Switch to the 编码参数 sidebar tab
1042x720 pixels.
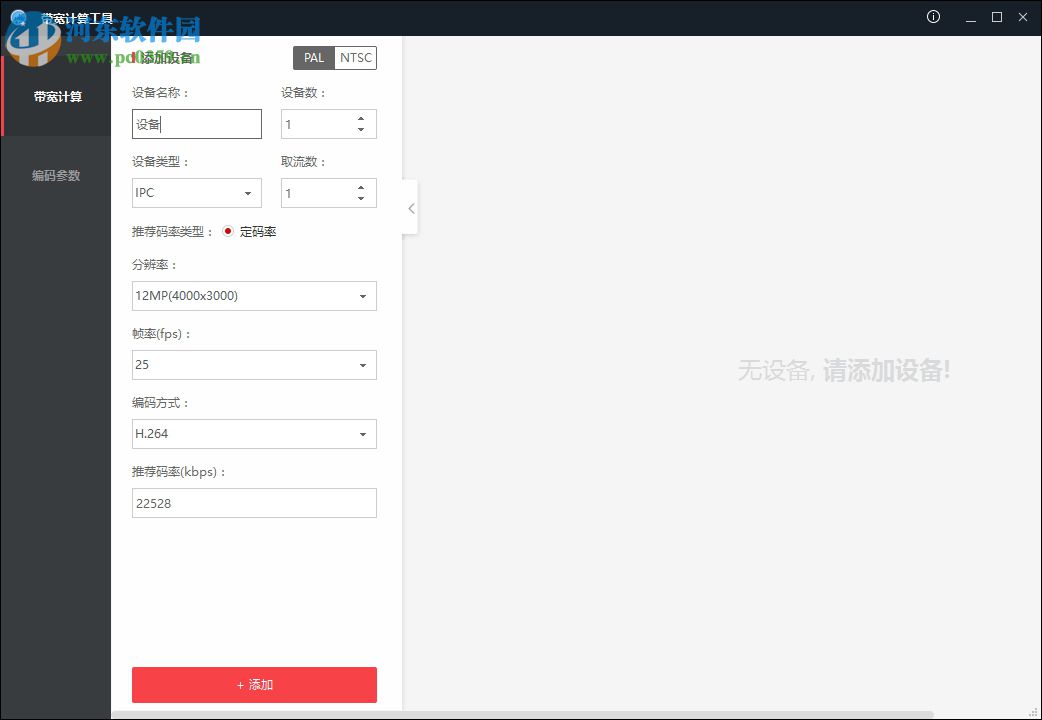click(x=55, y=175)
